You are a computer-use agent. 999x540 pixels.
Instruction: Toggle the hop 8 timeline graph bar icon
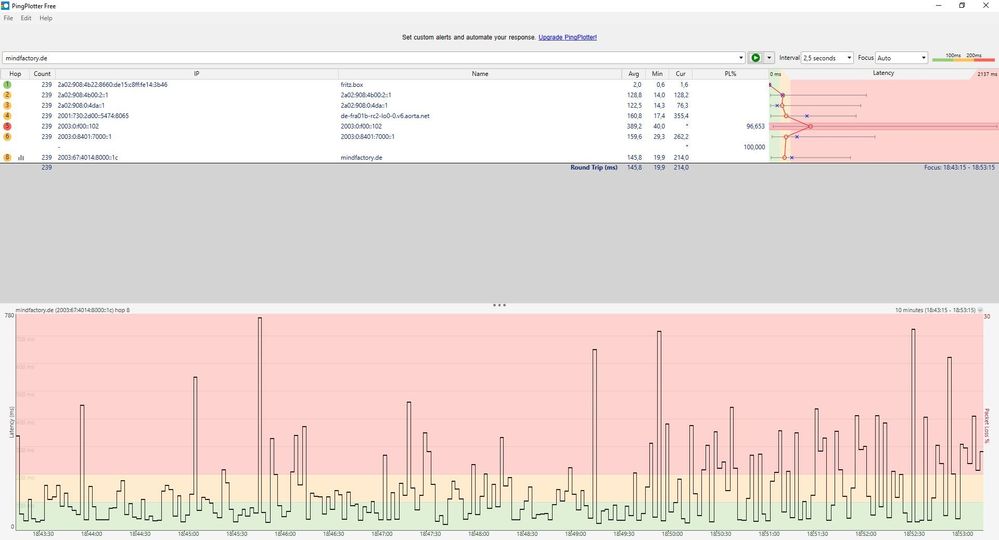(21, 157)
